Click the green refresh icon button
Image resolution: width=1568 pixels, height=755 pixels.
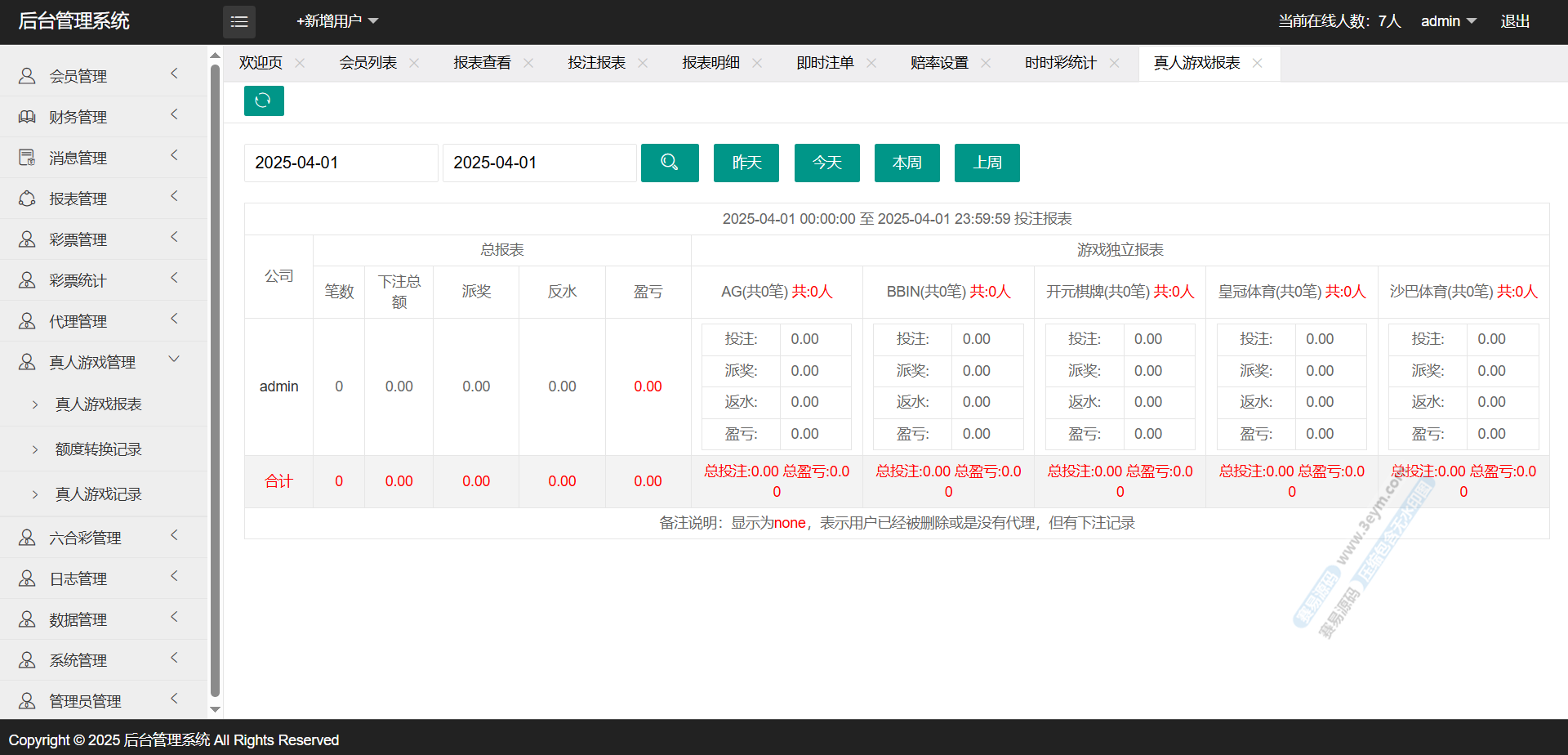(x=263, y=101)
